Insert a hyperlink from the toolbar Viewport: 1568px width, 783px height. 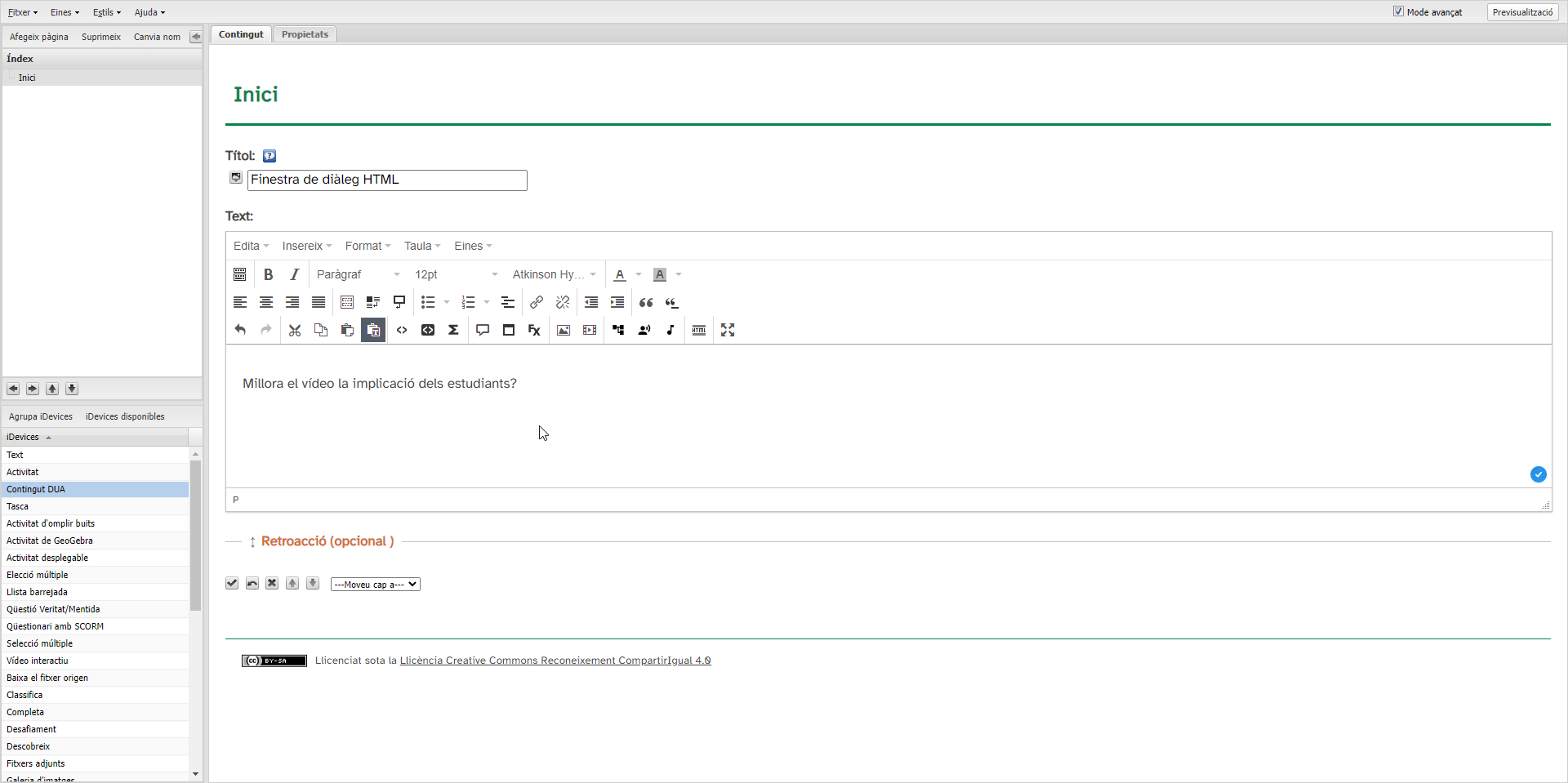coord(537,302)
